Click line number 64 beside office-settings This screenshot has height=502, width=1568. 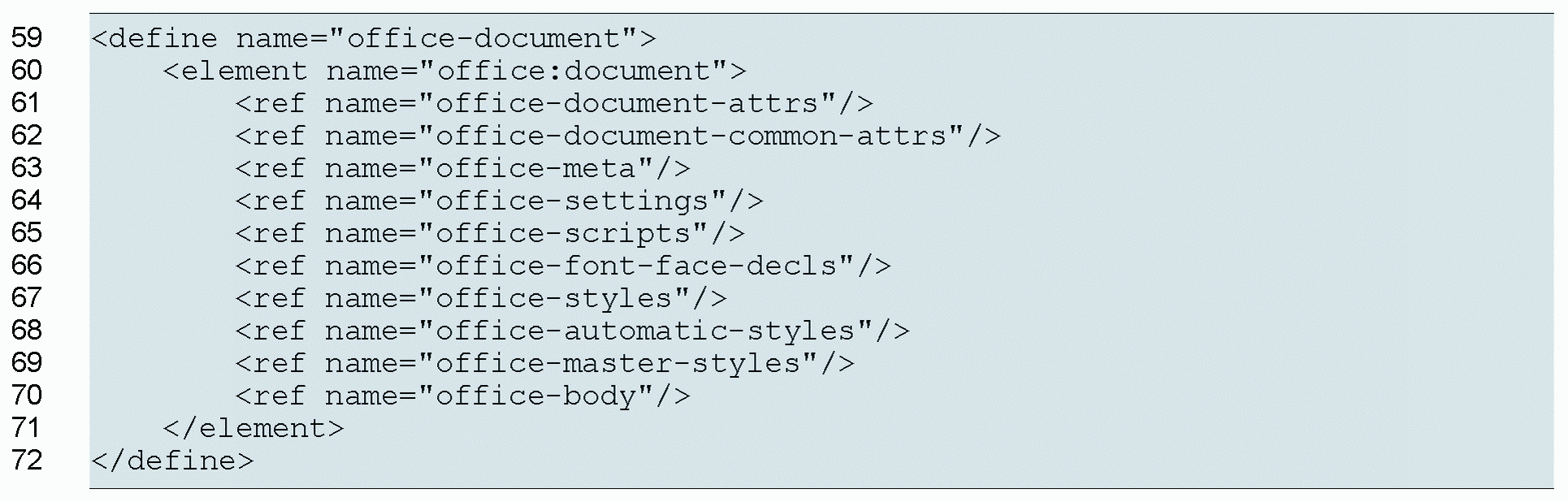click(27, 200)
